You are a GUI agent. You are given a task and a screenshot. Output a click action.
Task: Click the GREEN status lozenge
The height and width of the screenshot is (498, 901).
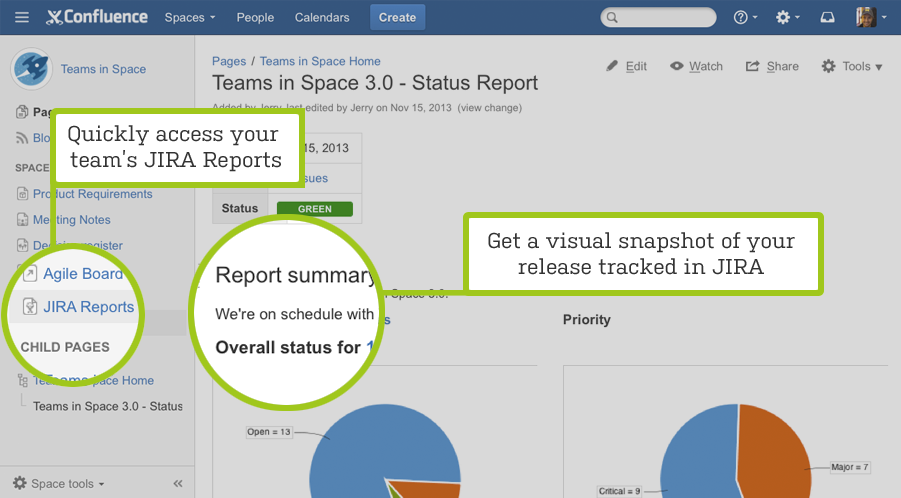pyautogui.click(x=315, y=209)
